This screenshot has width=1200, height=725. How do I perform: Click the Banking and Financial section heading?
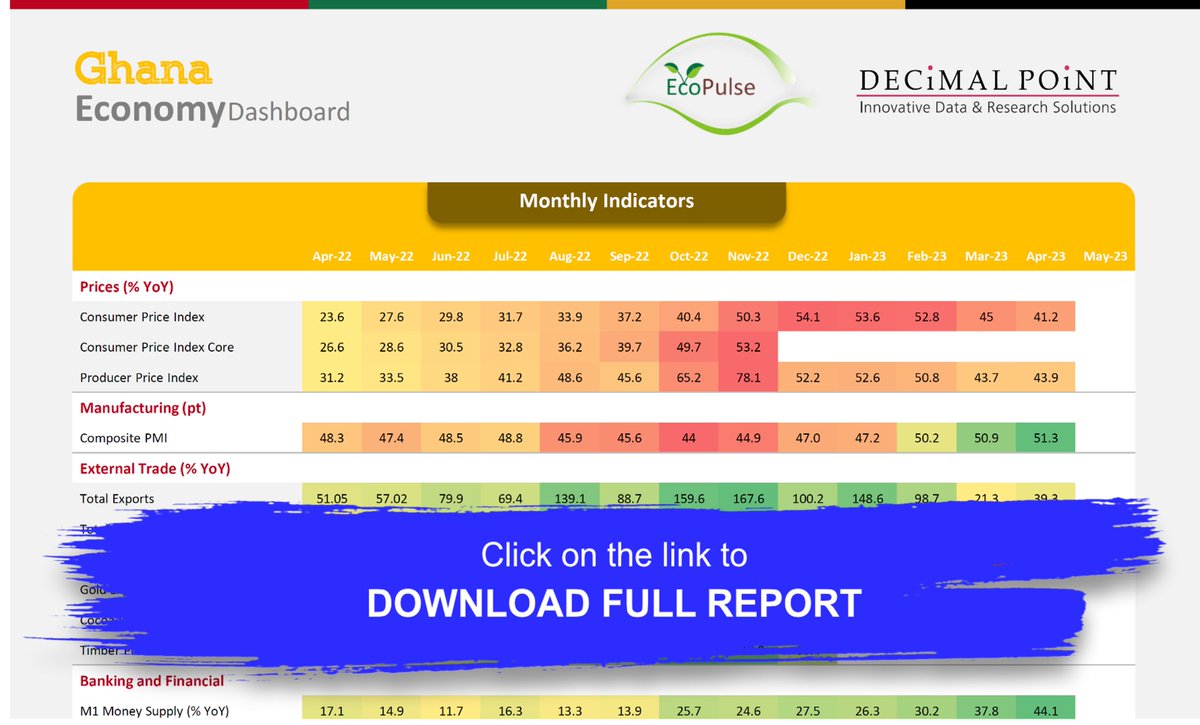[x=152, y=681]
